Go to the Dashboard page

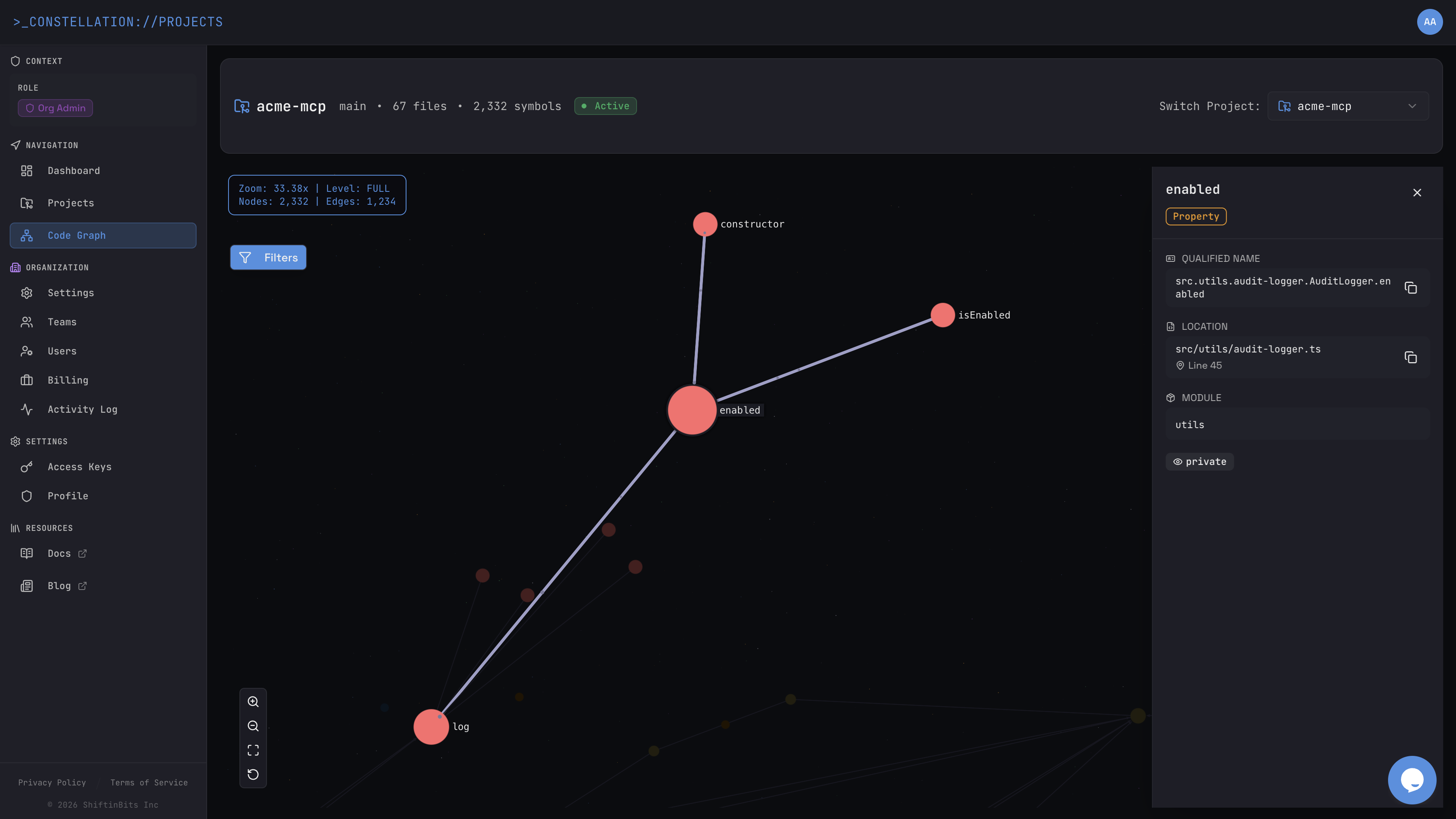point(74,171)
